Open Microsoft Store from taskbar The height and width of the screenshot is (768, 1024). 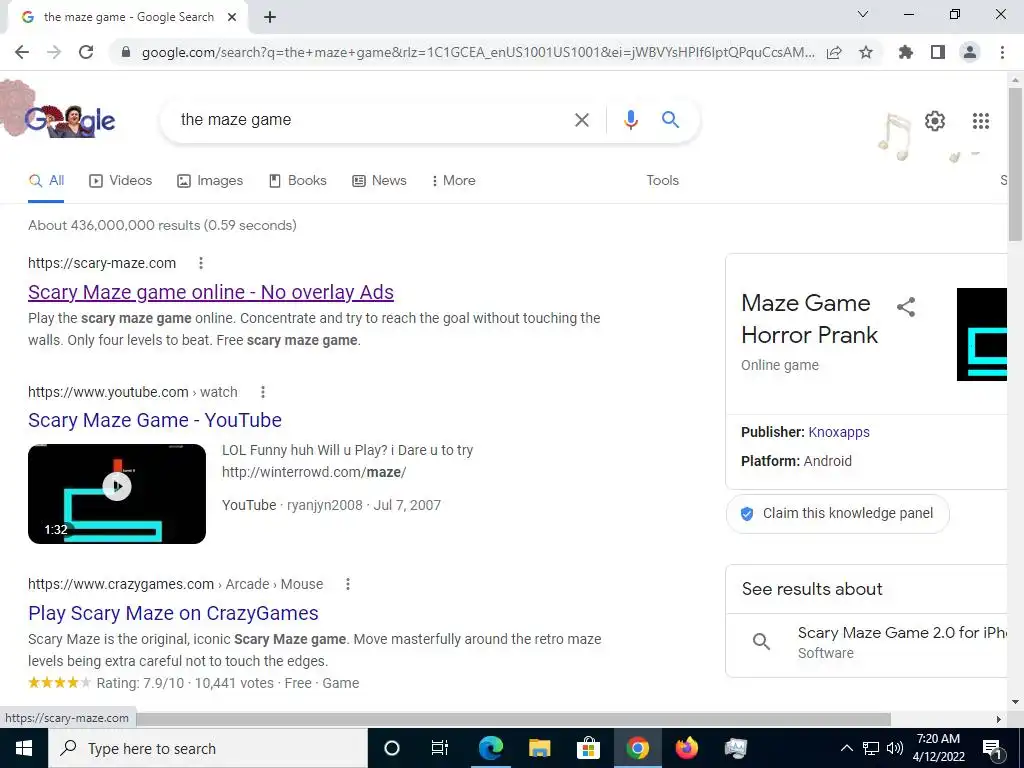click(x=588, y=748)
